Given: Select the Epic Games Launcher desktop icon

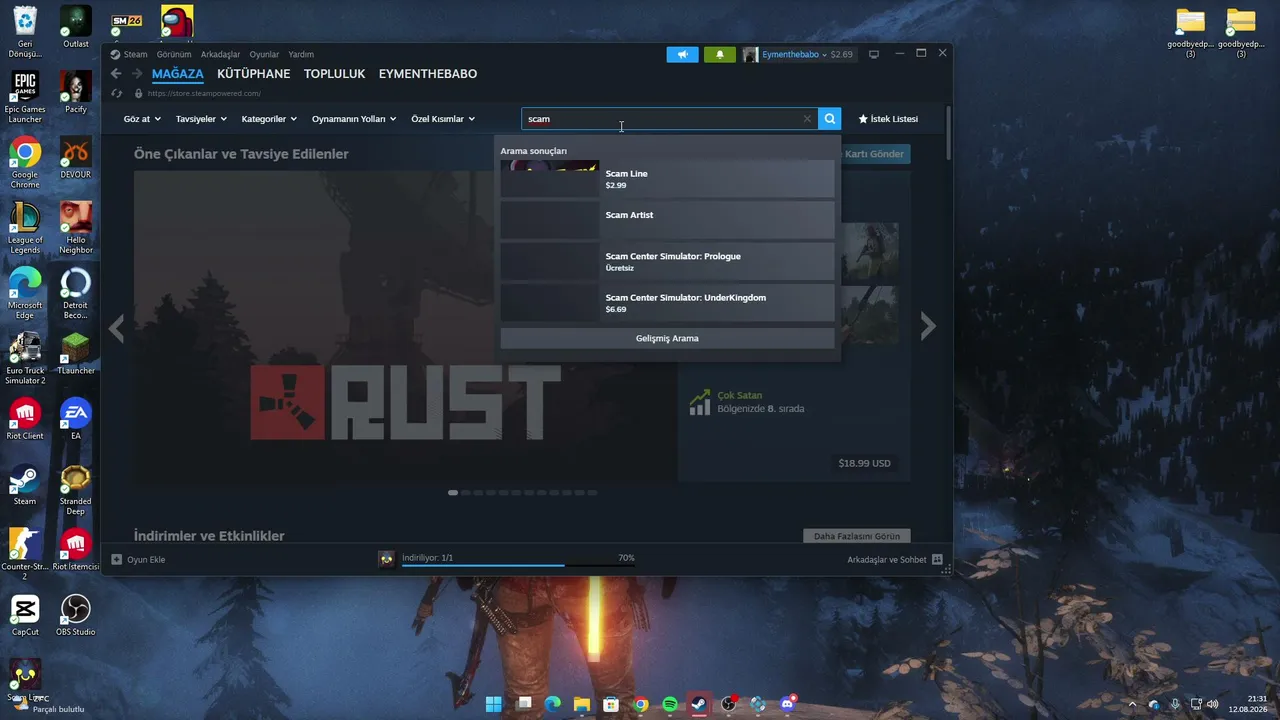Looking at the screenshot, I should tap(25, 97).
